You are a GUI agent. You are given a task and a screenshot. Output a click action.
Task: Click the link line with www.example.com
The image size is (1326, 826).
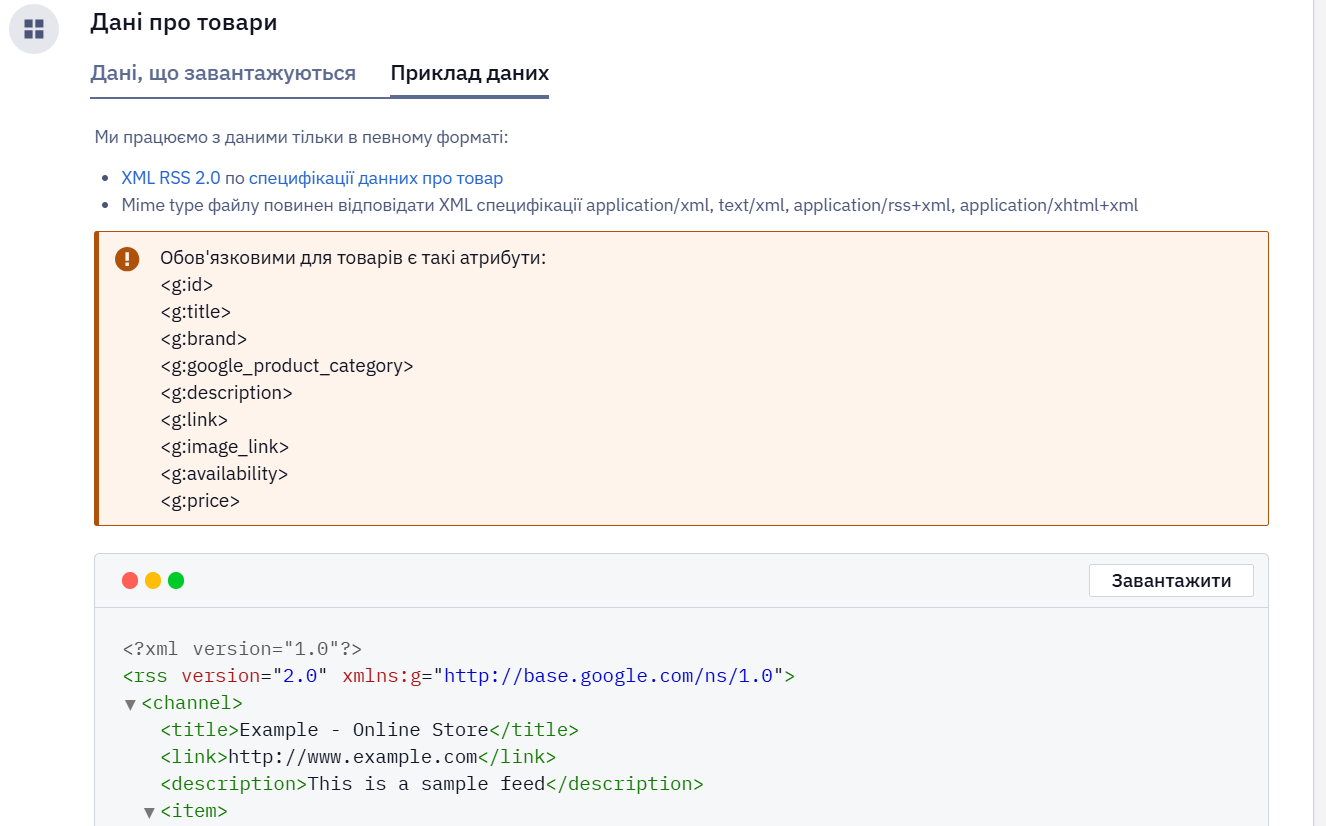(358, 757)
